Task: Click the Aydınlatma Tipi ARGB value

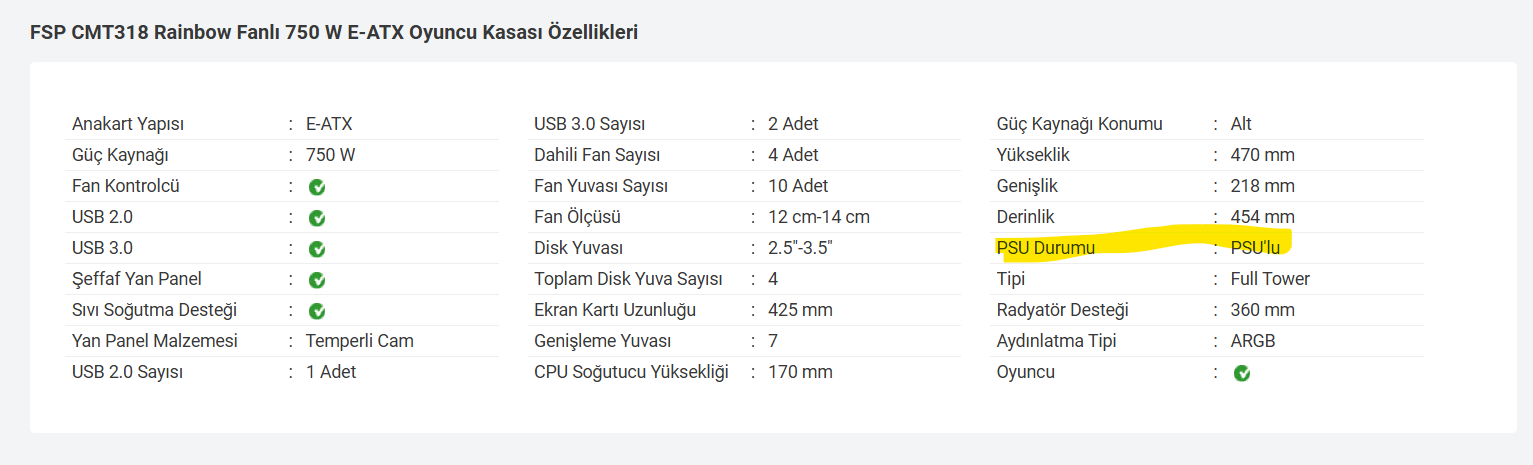Action: pyautogui.click(x=1253, y=341)
